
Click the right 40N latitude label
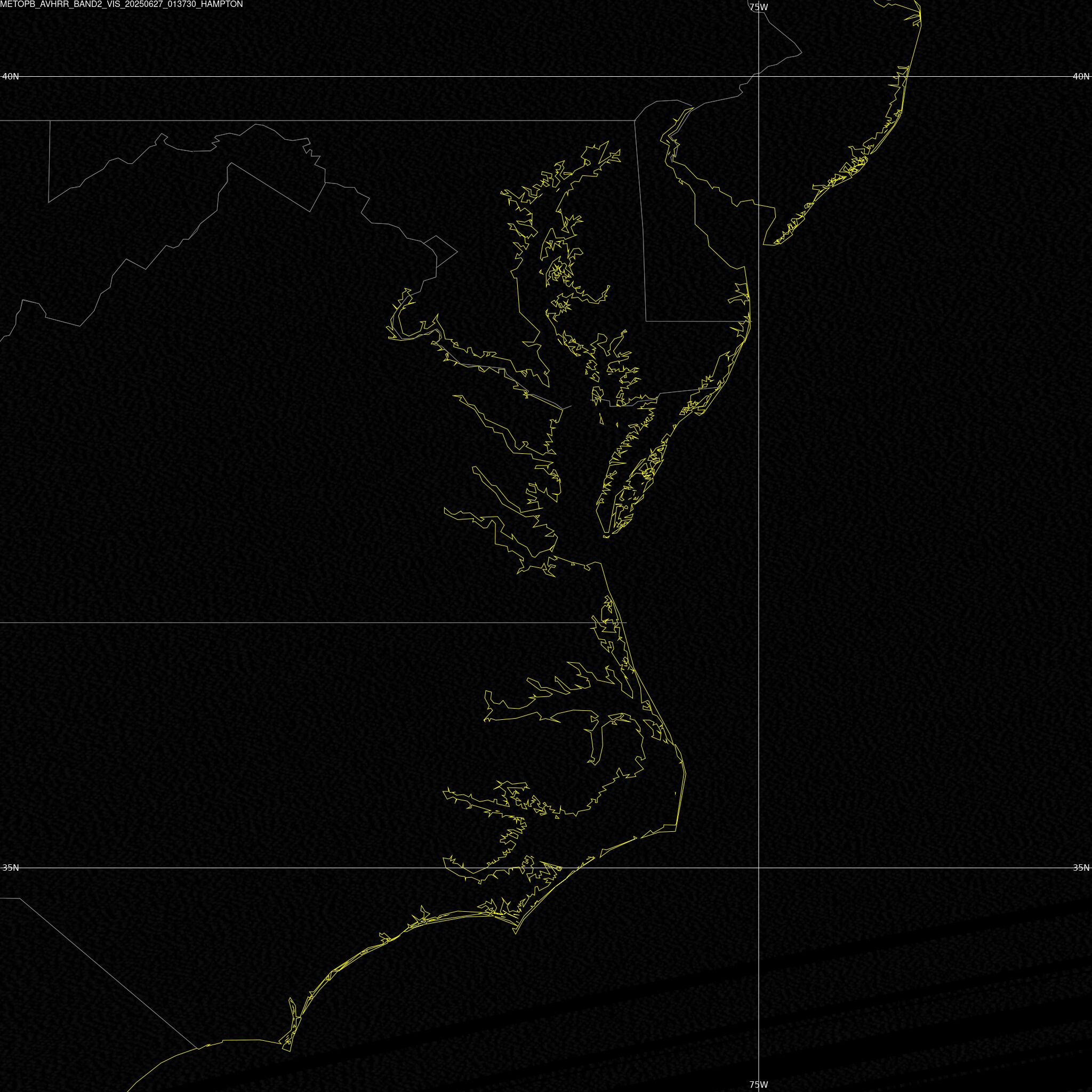pos(1081,76)
